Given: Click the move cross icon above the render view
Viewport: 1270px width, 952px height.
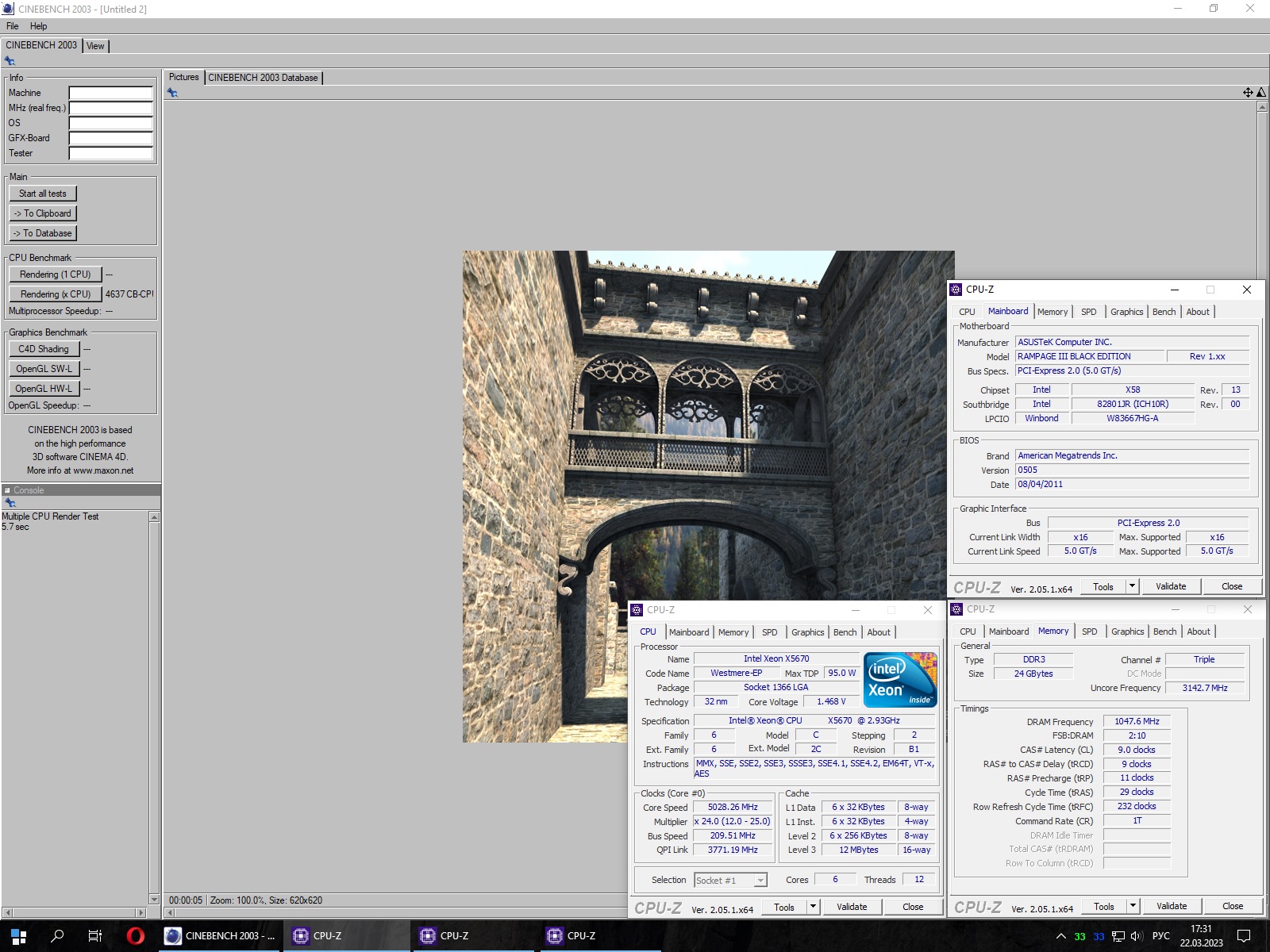Looking at the screenshot, I should [x=1248, y=93].
